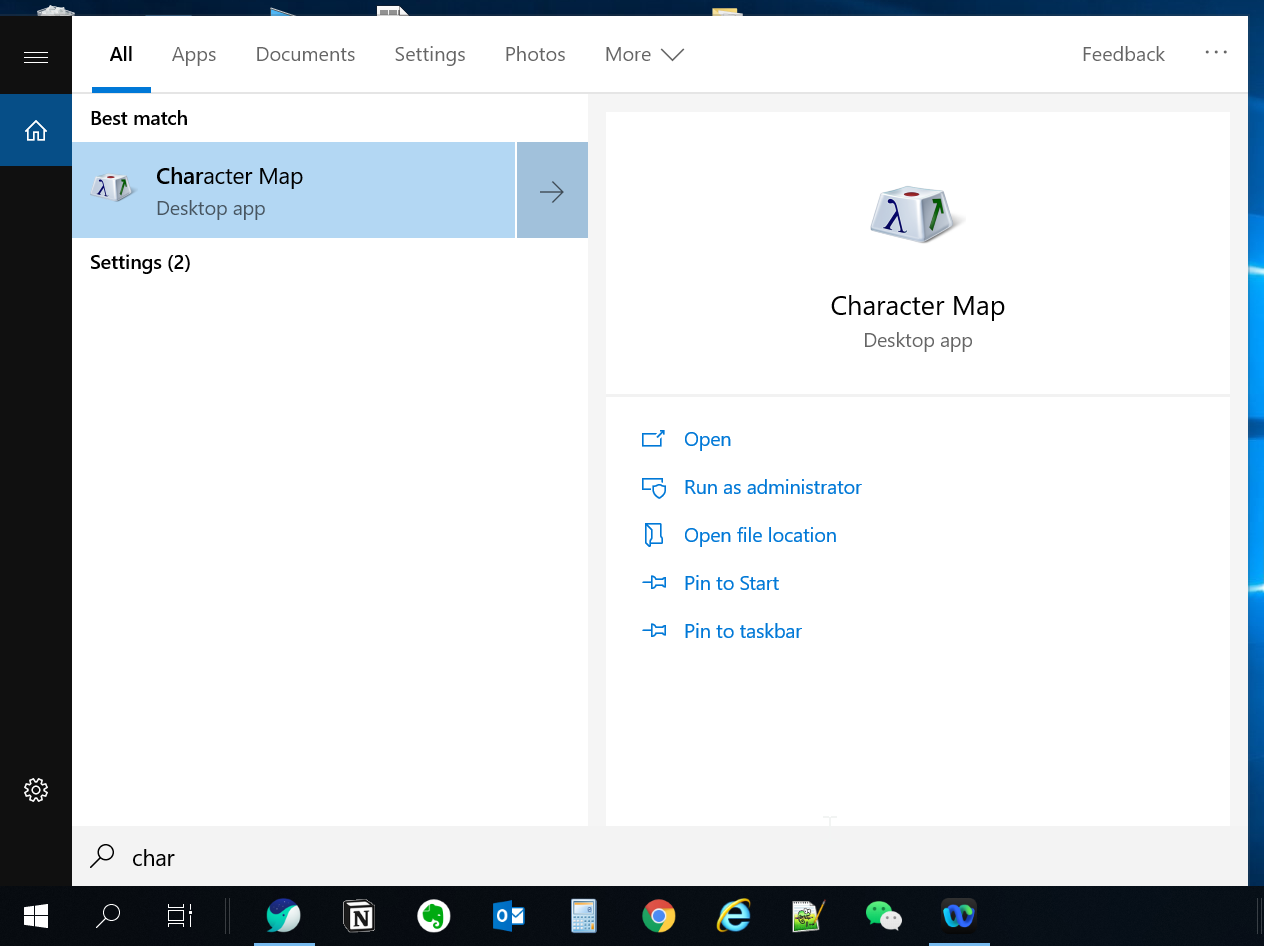Click the Open file location folder icon
1264x946 pixels.
click(653, 535)
